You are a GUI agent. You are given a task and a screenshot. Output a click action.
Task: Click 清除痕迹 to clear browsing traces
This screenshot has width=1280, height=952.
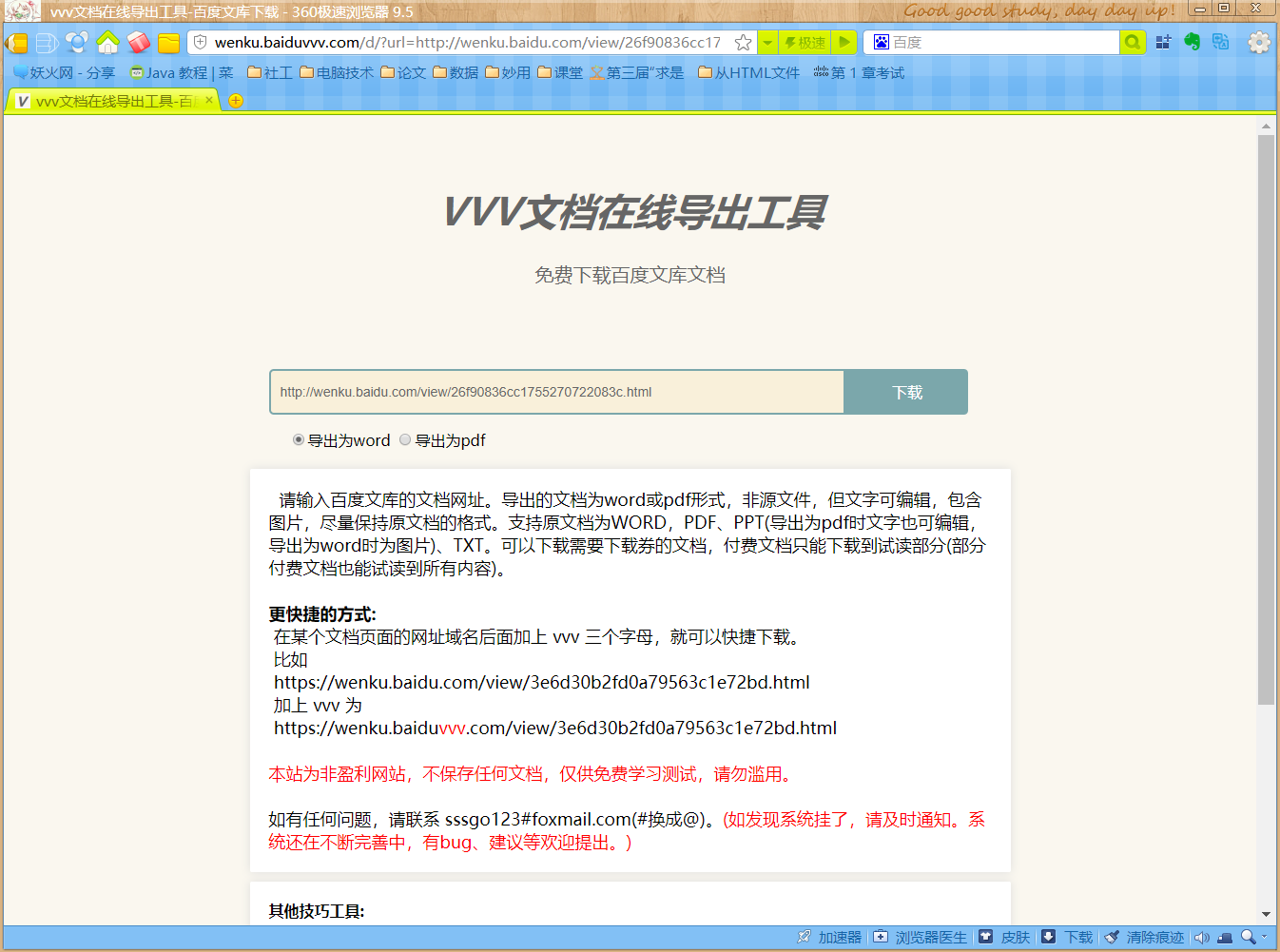coord(1144,938)
